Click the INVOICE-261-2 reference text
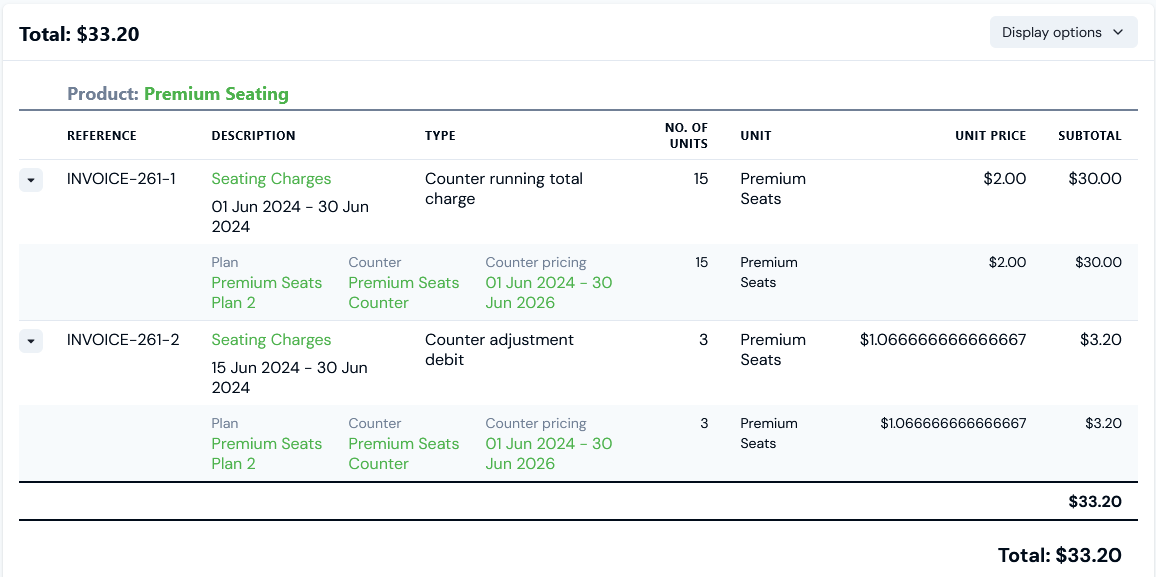The width and height of the screenshot is (1156, 577). tap(123, 340)
